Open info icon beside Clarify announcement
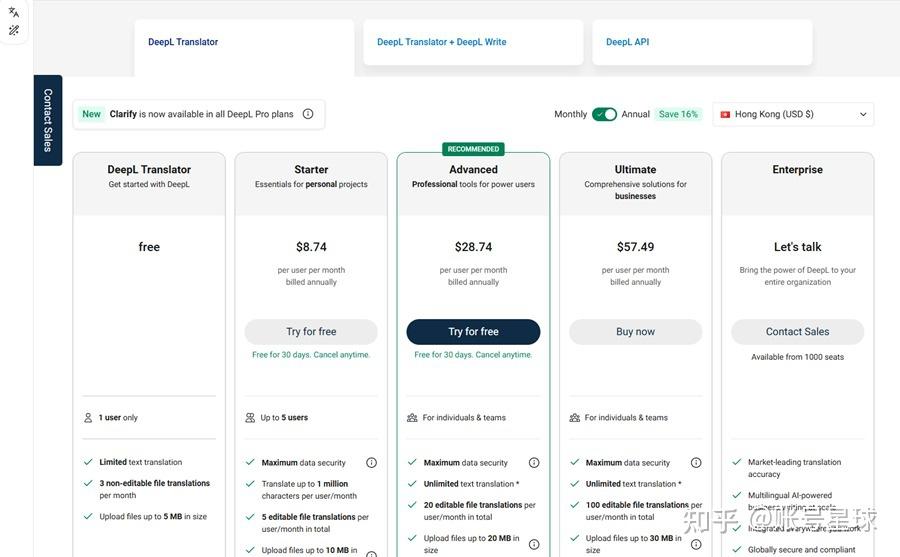900x557 pixels. (308, 114)
